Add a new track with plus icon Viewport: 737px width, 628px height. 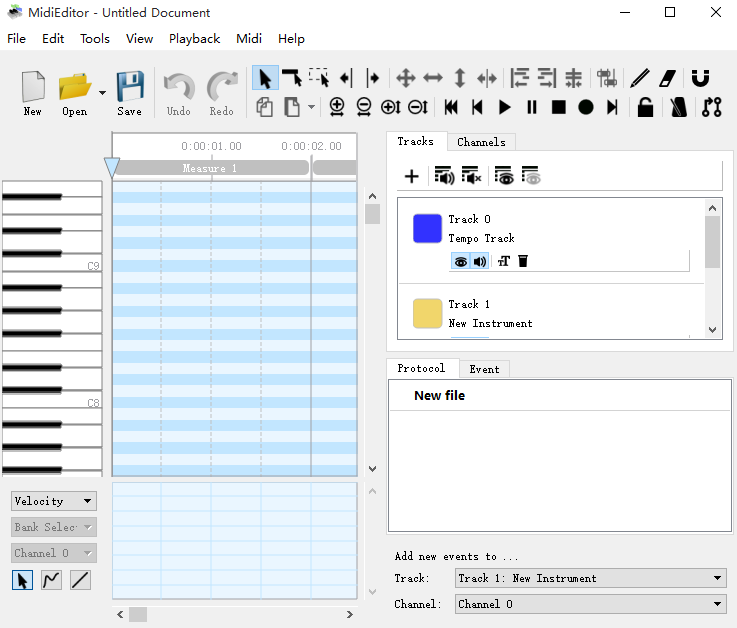411,177
